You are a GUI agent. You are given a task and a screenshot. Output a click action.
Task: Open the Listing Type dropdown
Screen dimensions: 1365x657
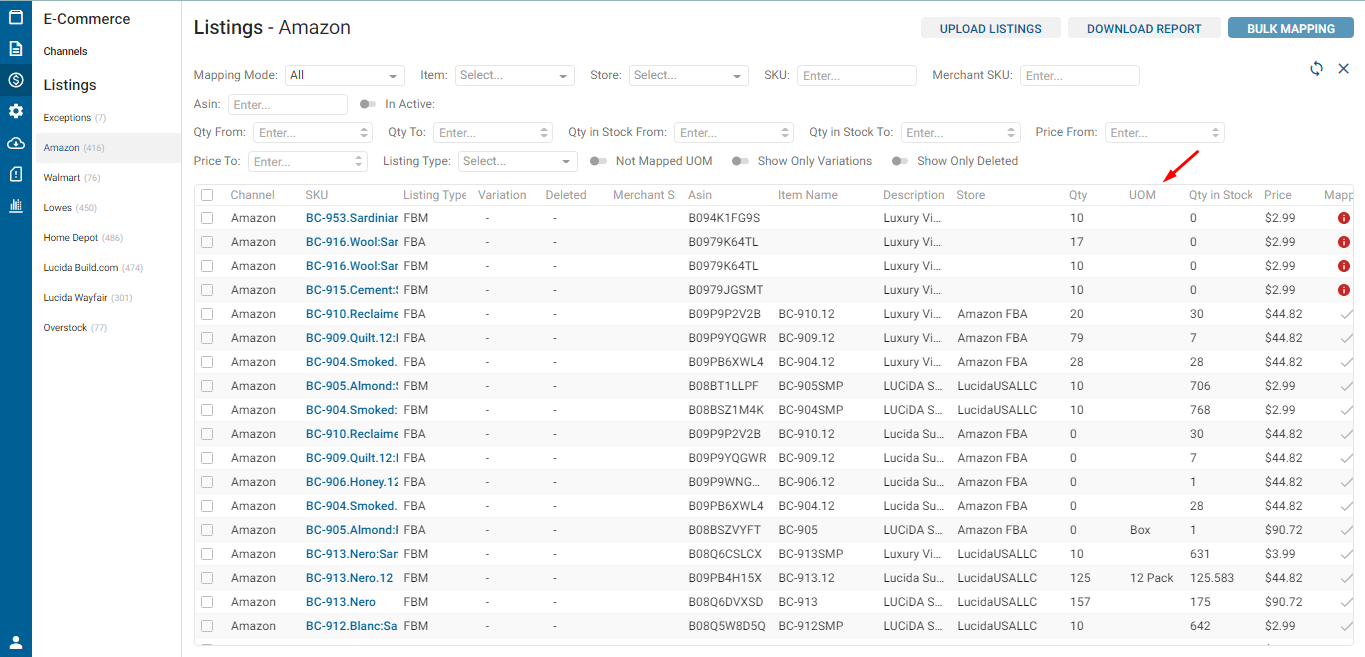coord(518,161)
